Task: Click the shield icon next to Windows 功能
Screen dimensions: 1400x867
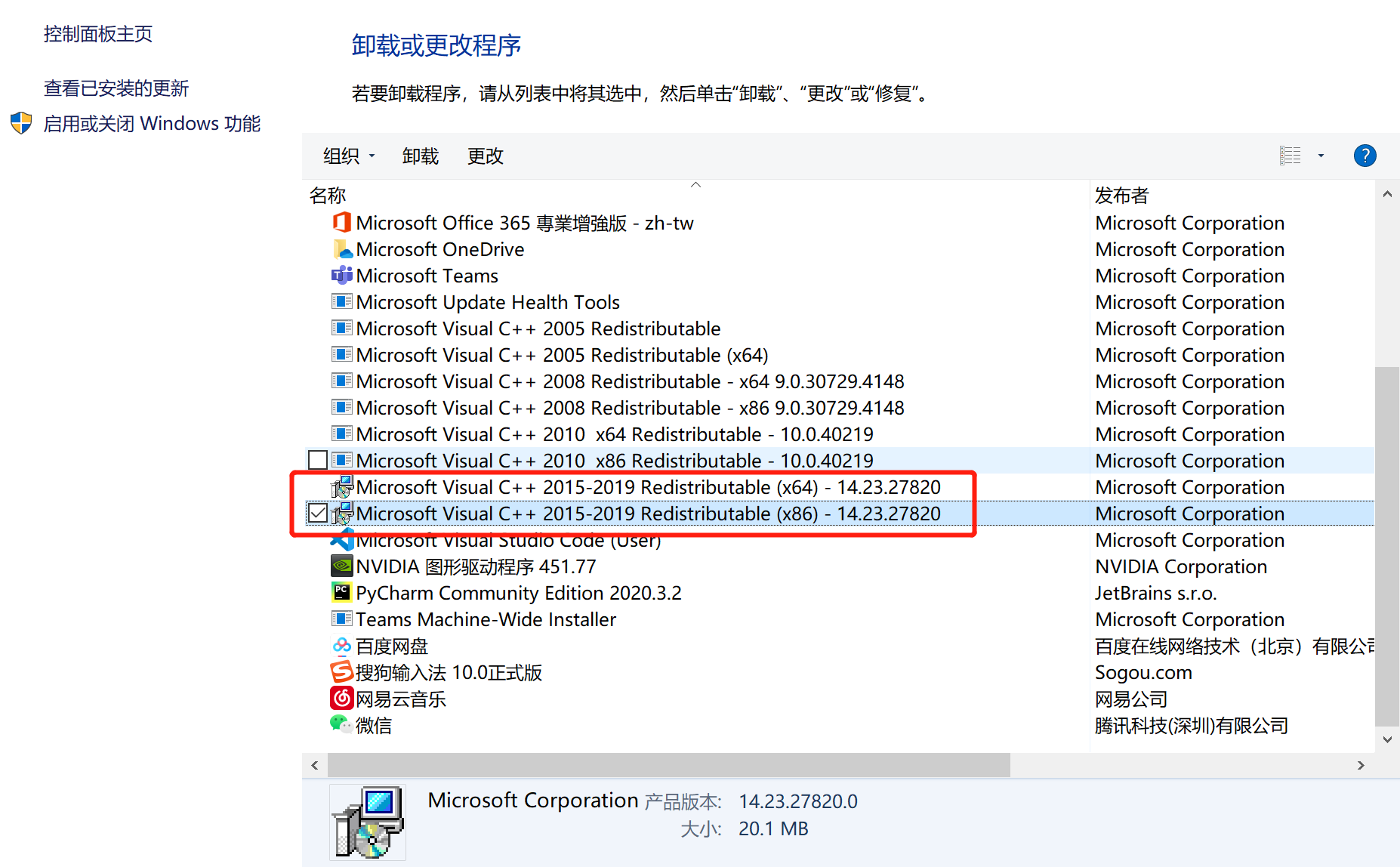Action: coord(21,123)
